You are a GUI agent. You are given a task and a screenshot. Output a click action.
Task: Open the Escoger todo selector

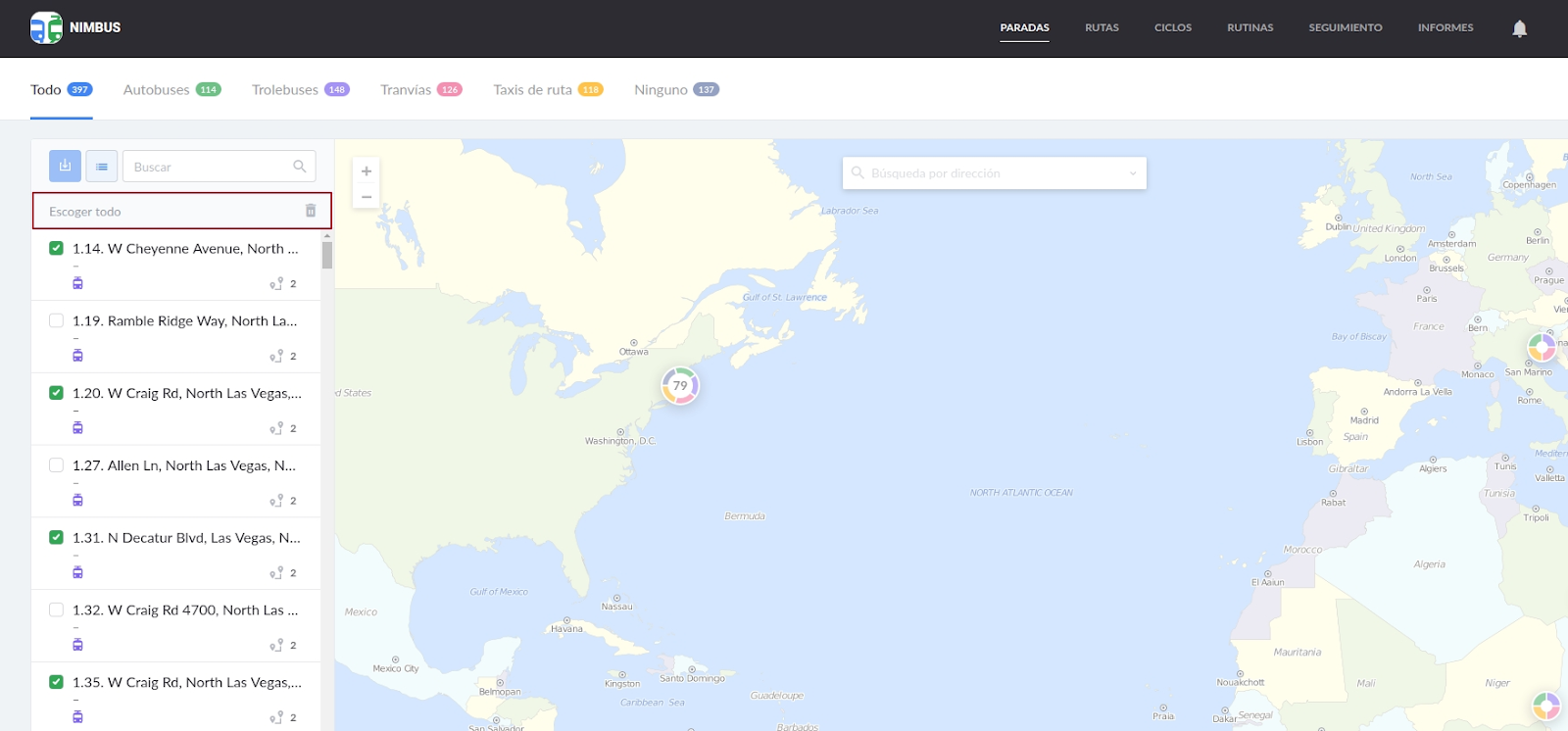coord(167,212)
